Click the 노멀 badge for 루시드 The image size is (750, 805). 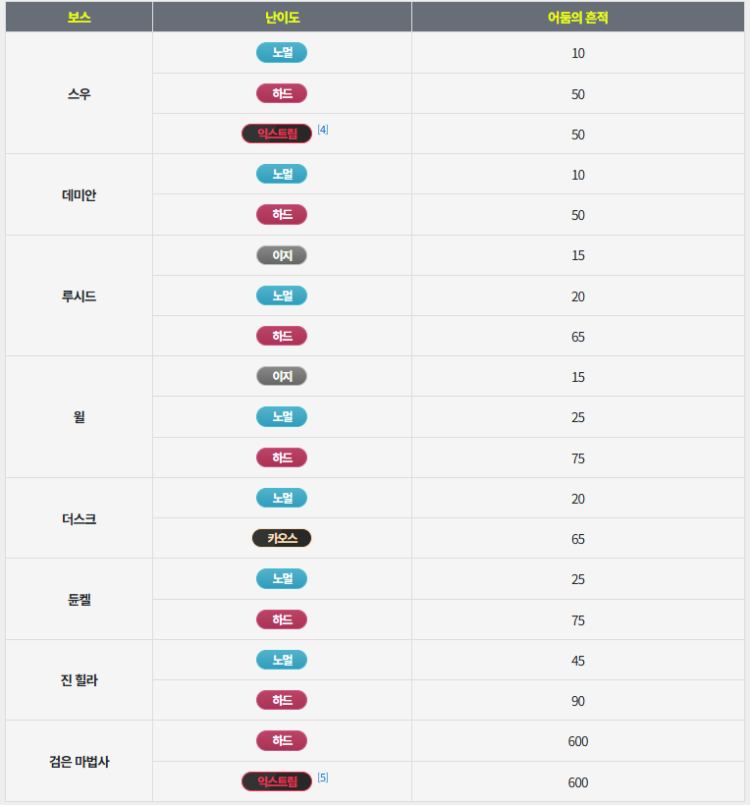tap(282, 296)
